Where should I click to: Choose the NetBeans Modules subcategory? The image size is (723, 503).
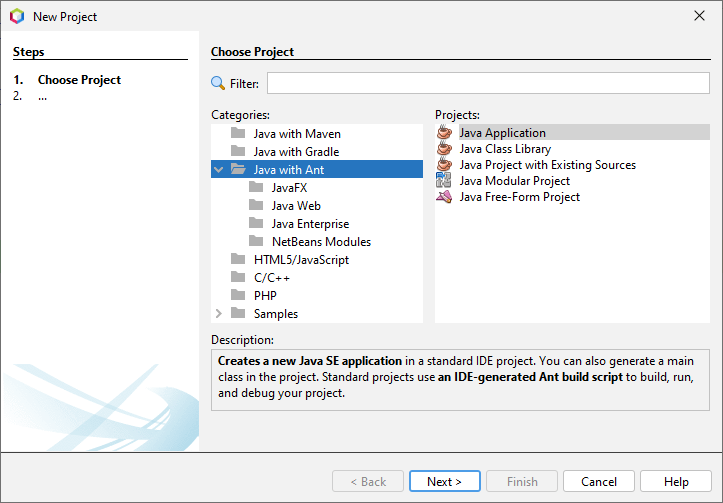[321, 242]
